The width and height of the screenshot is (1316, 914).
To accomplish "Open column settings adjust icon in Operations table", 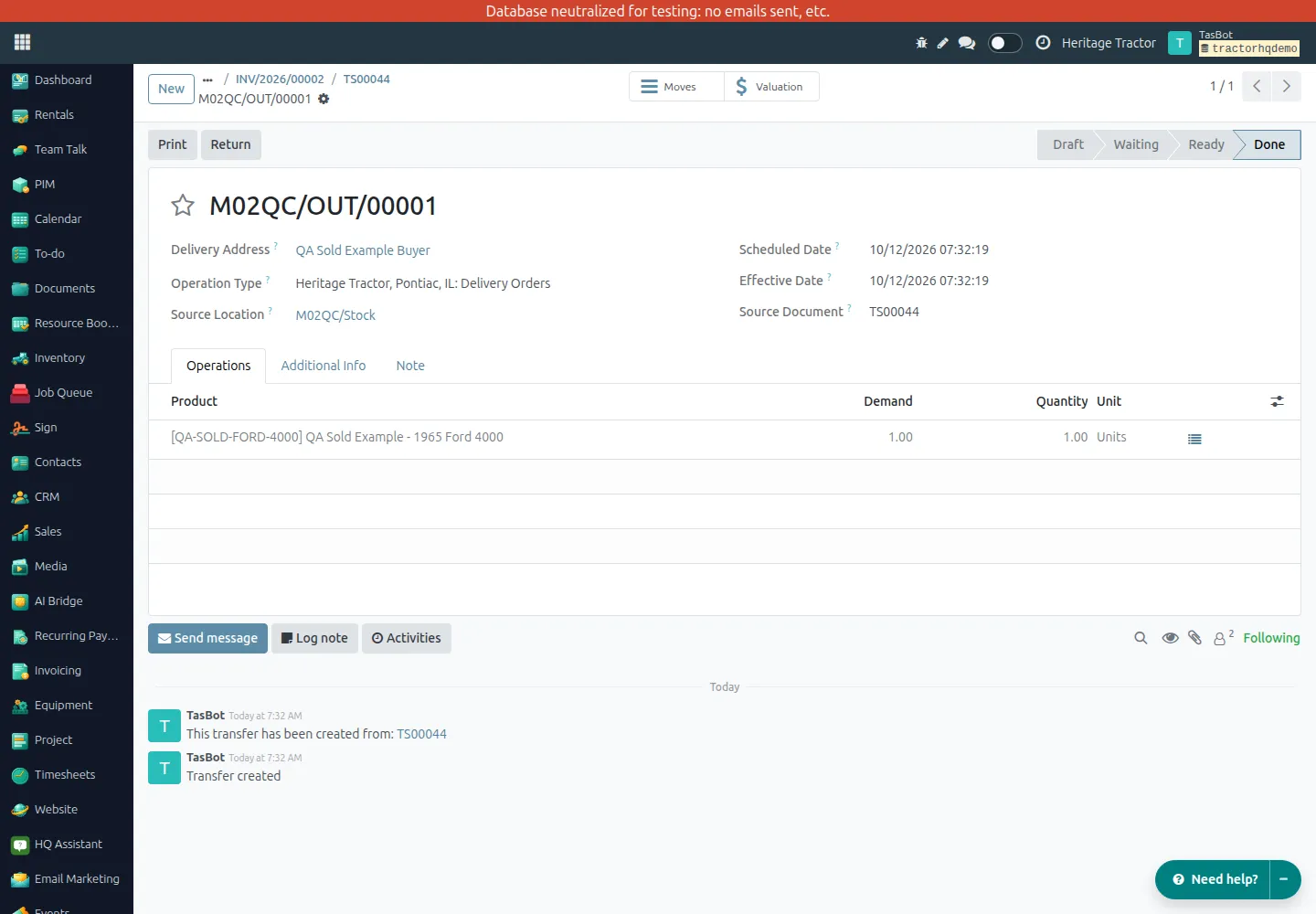I will click(x=1277, y=401).
